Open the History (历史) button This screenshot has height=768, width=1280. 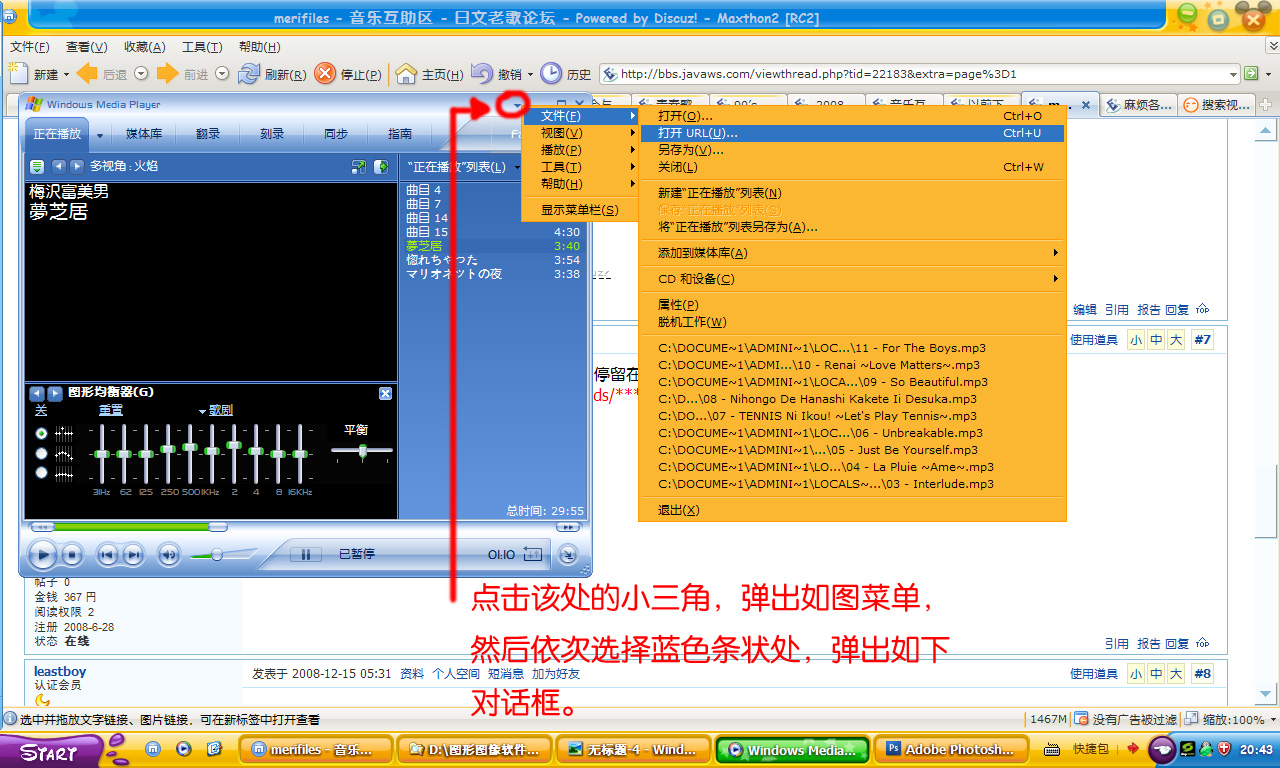[566, 74]
